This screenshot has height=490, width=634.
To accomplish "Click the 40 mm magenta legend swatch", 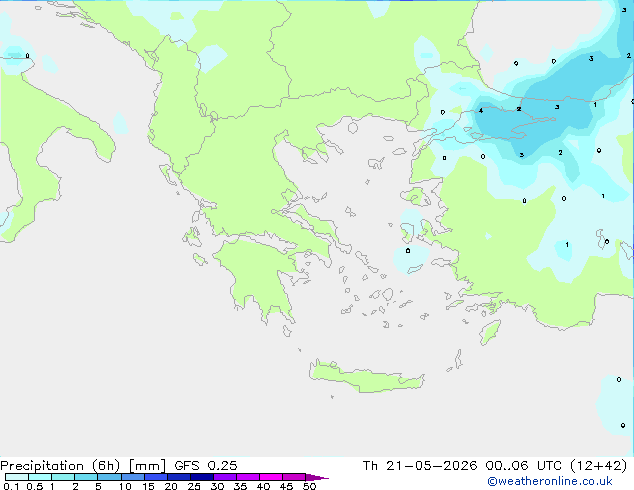I will [271, 477].
